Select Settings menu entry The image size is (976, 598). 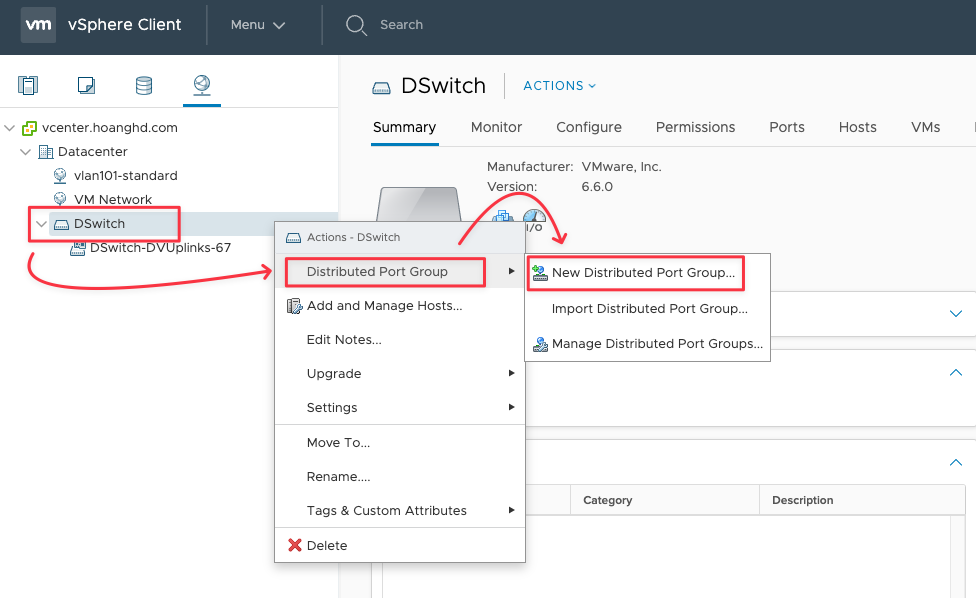click(400, 408)
